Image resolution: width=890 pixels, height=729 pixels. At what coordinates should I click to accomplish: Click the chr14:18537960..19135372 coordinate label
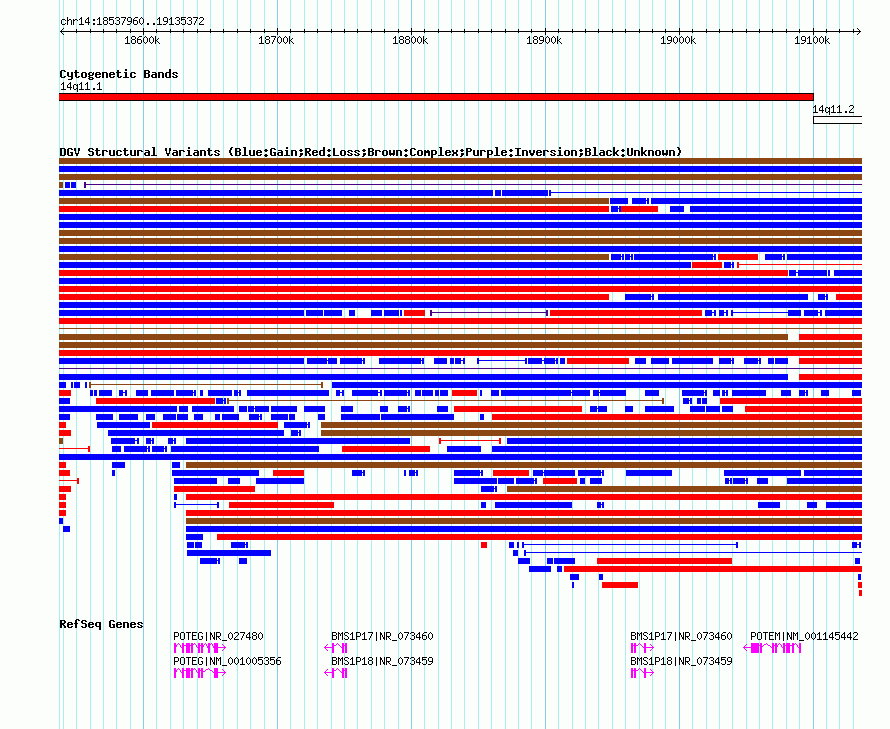[x=132, y=21]
